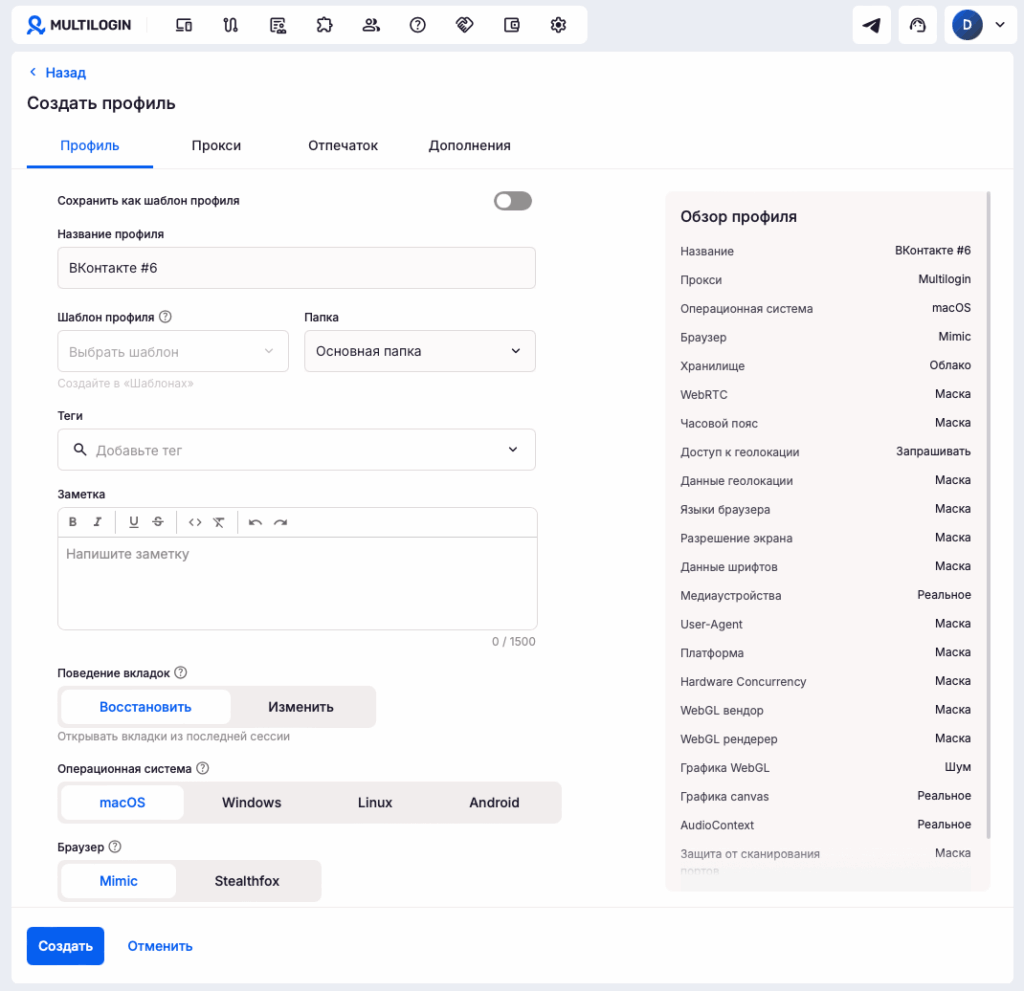Screen dimensions: 1024x991
Task: Redo change in note editor
Action: 280,522
